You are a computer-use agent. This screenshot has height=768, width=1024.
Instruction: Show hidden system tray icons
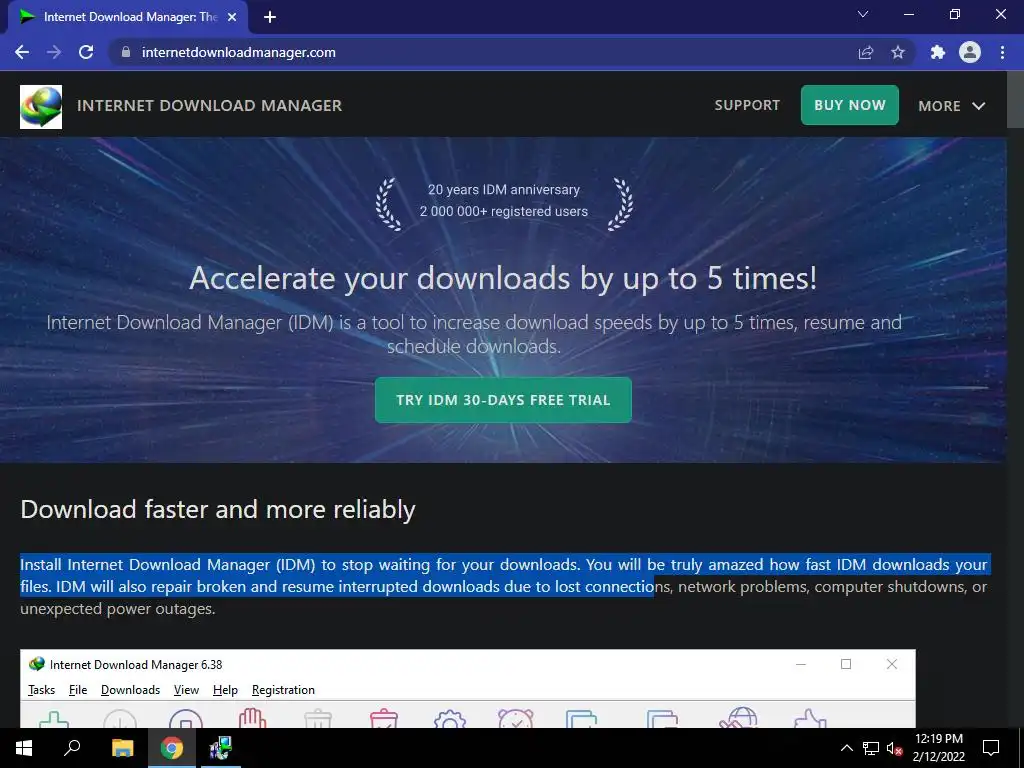click(846, 748)
